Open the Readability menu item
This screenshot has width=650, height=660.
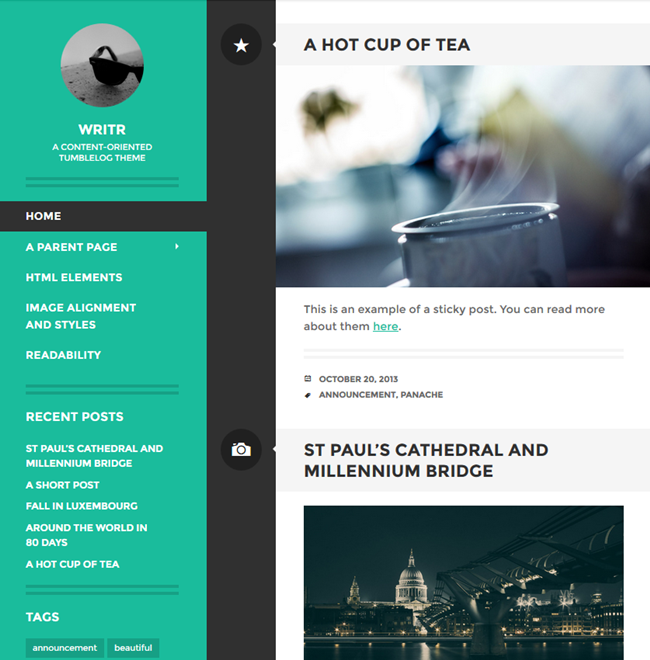point(64,355)
